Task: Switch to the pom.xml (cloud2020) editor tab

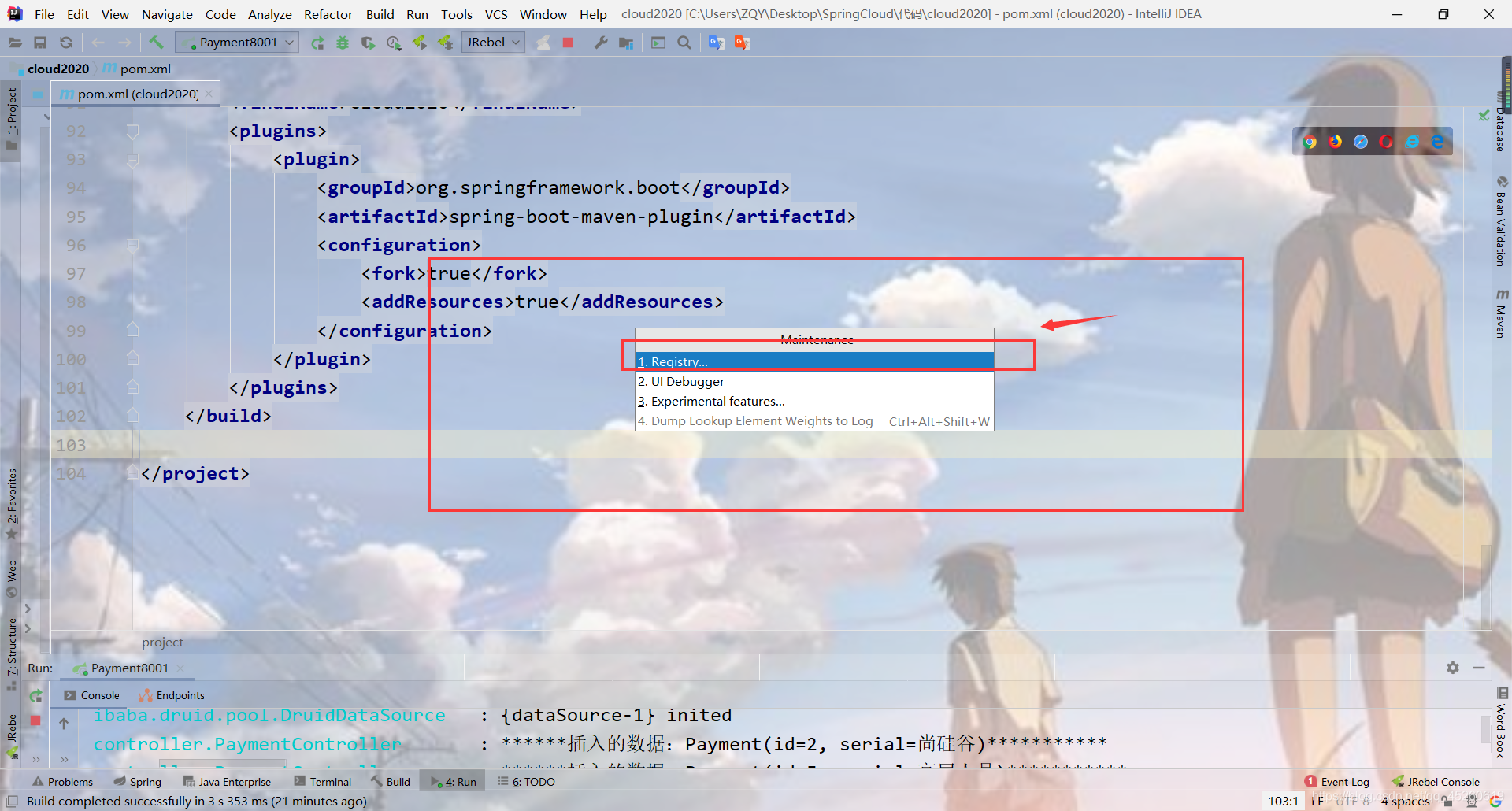Action: 137,94
